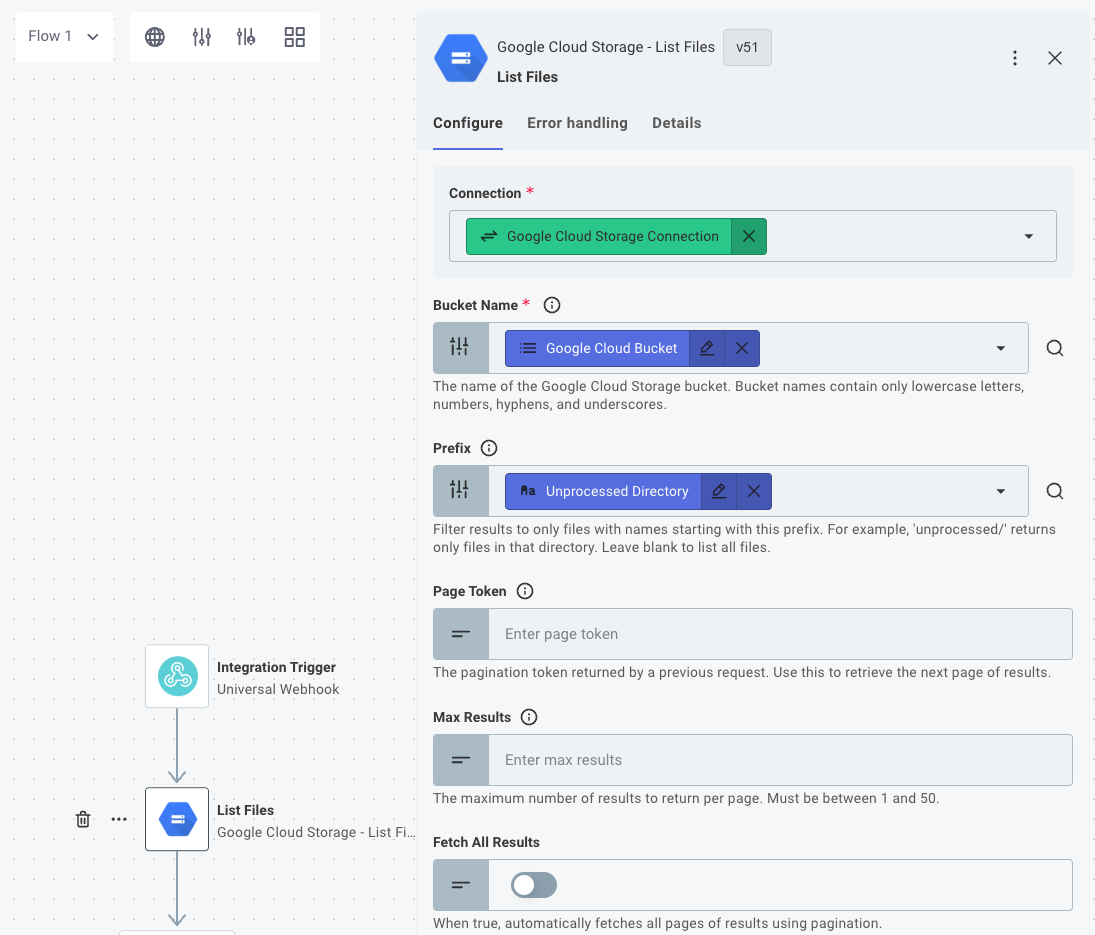This screenshot has width=1095, height=935.
Task: Select the Integration Trigger node on the canvas
Action: pyautogui.click(x=177, y=675)
